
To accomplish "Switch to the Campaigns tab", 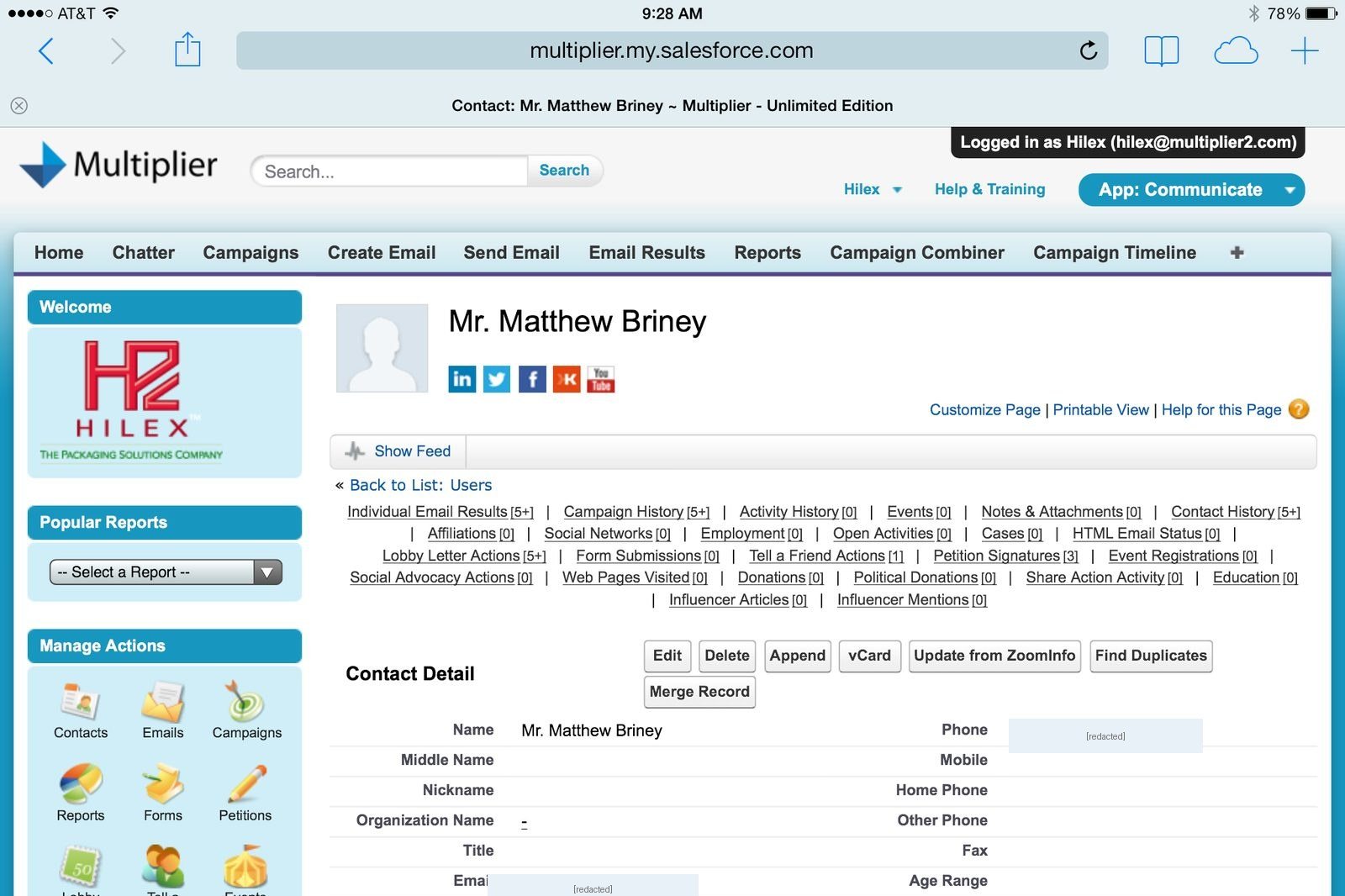I will coord(251,253).
